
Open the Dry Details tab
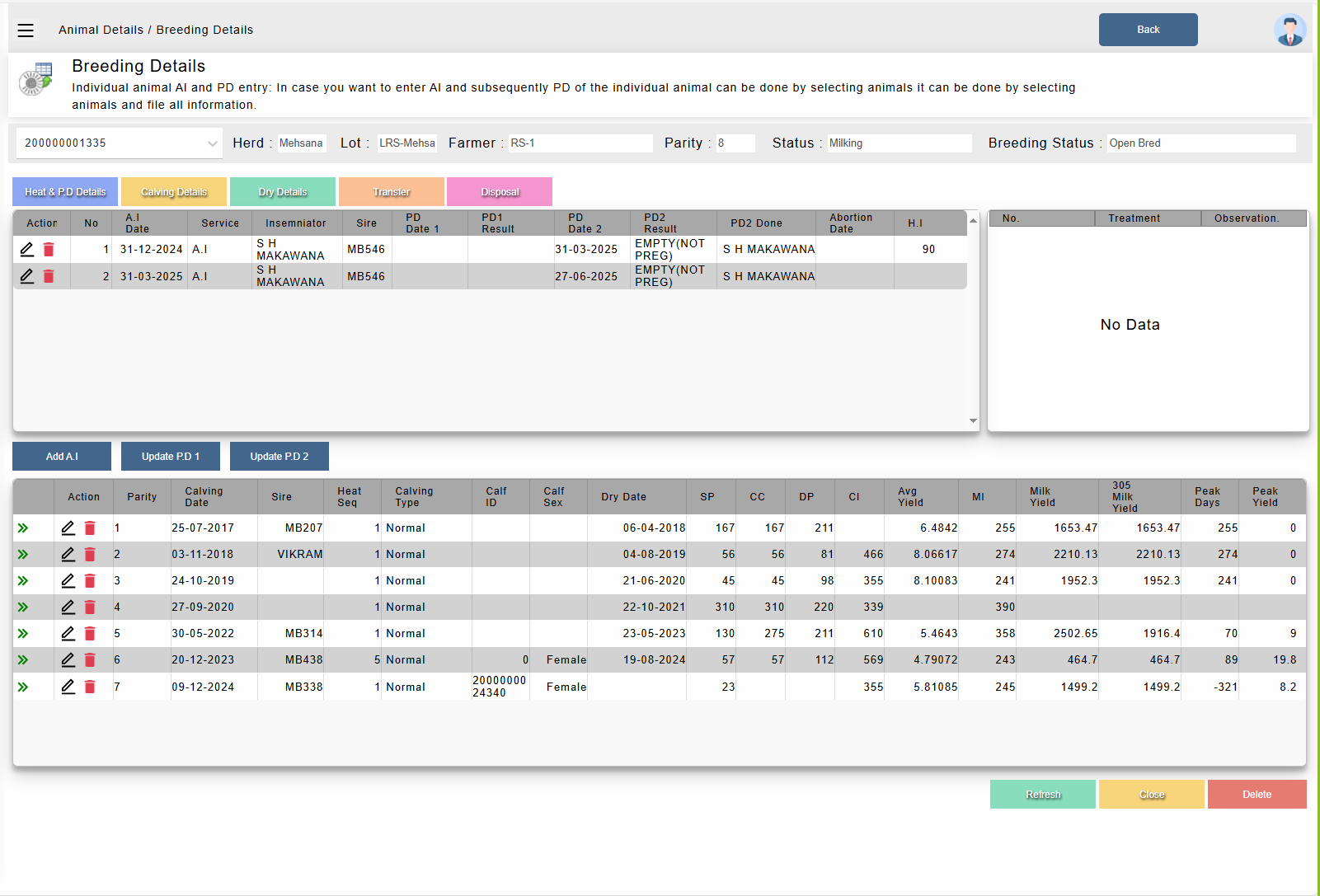click(282, 192)
